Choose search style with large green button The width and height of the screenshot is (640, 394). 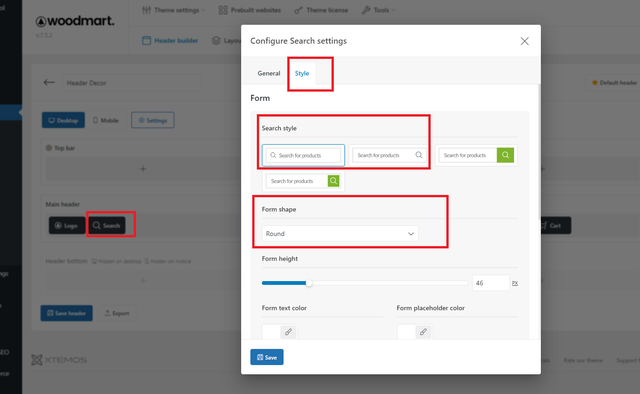(x=476, y=155)
